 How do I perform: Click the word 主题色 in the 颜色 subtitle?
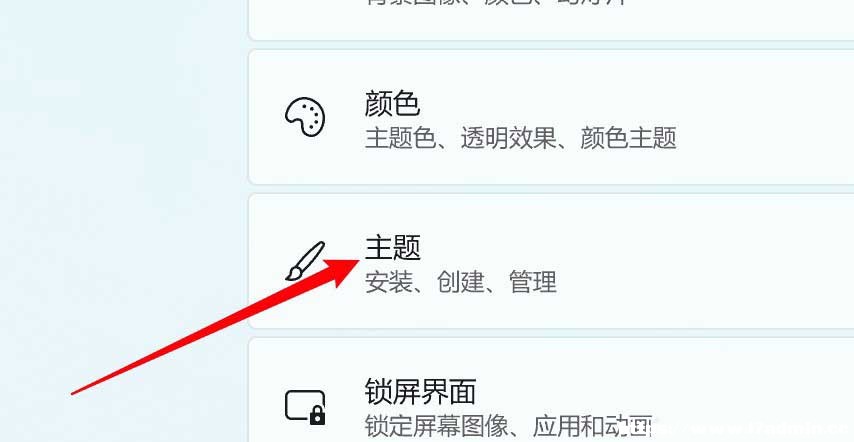pyautogui.click(x=400, y=138)
